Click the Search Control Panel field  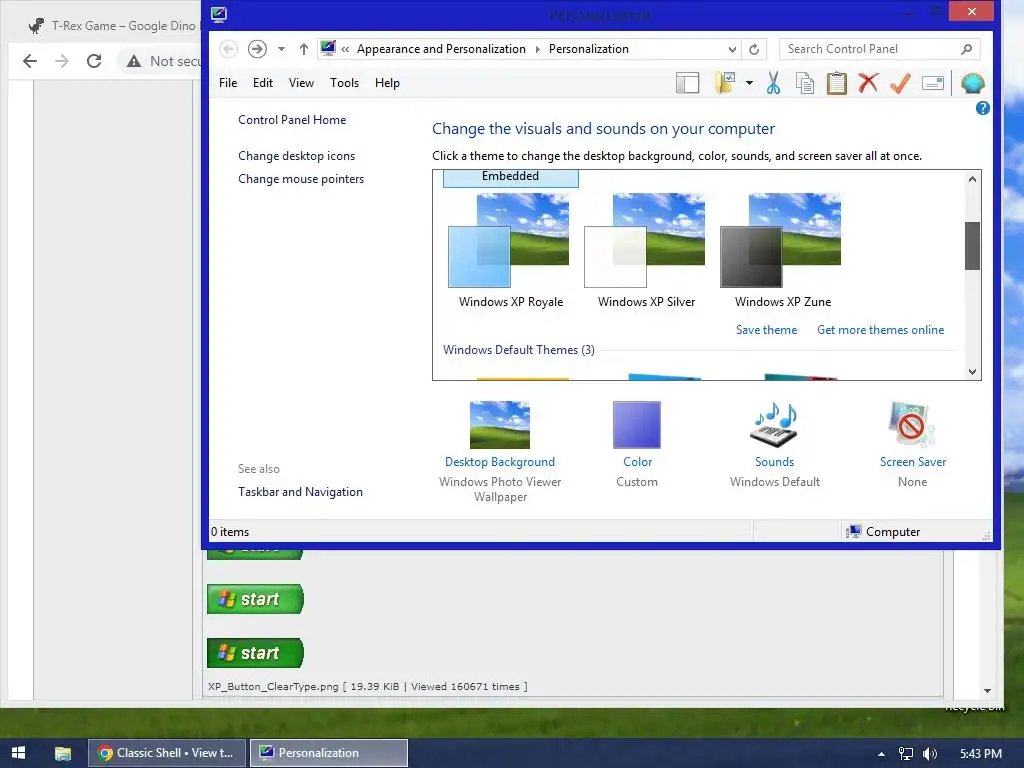tap(879, 49)
